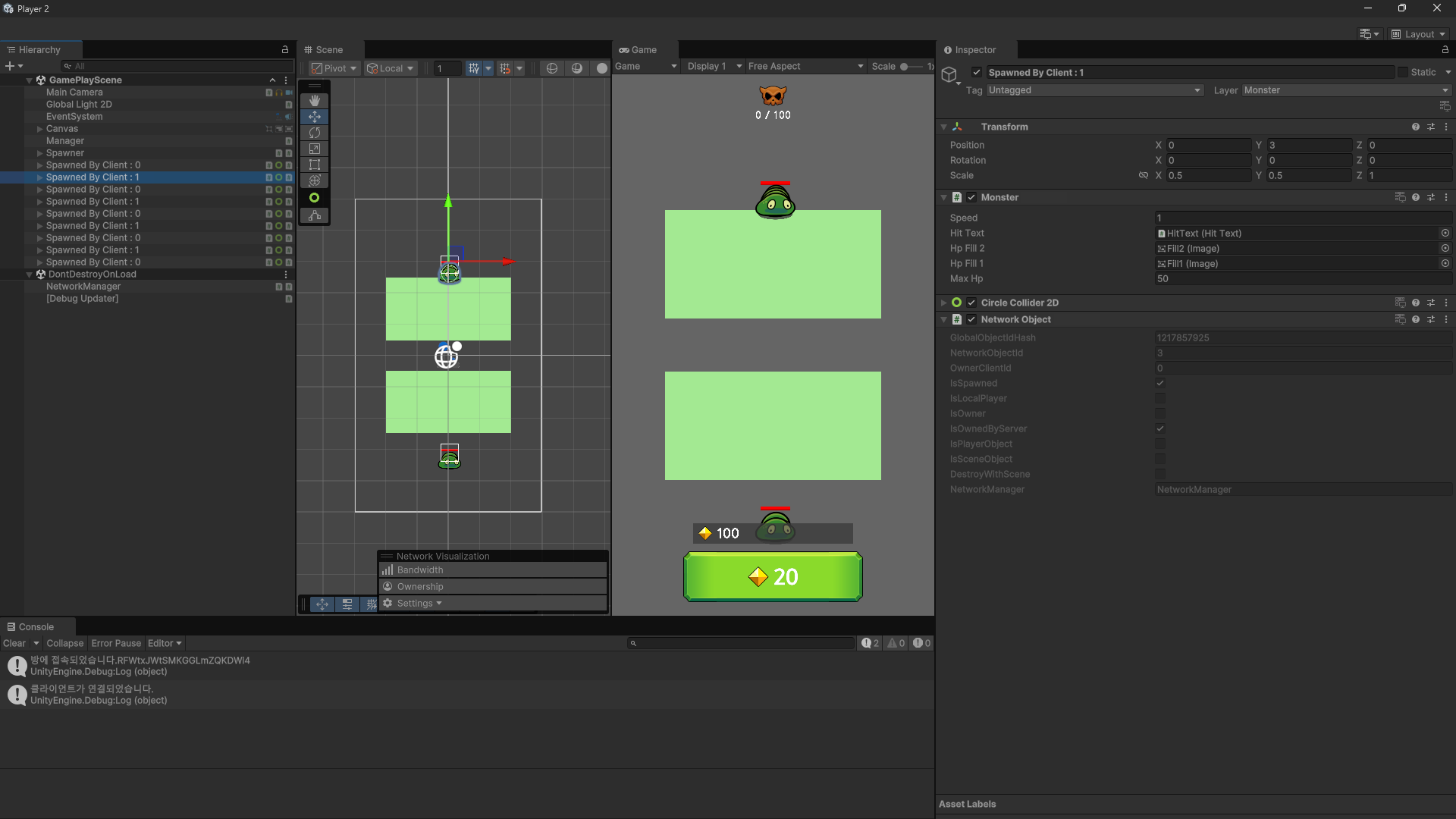Collapse the Transform component
Viewport: 1456px width, 819px height.
(944, 127)
